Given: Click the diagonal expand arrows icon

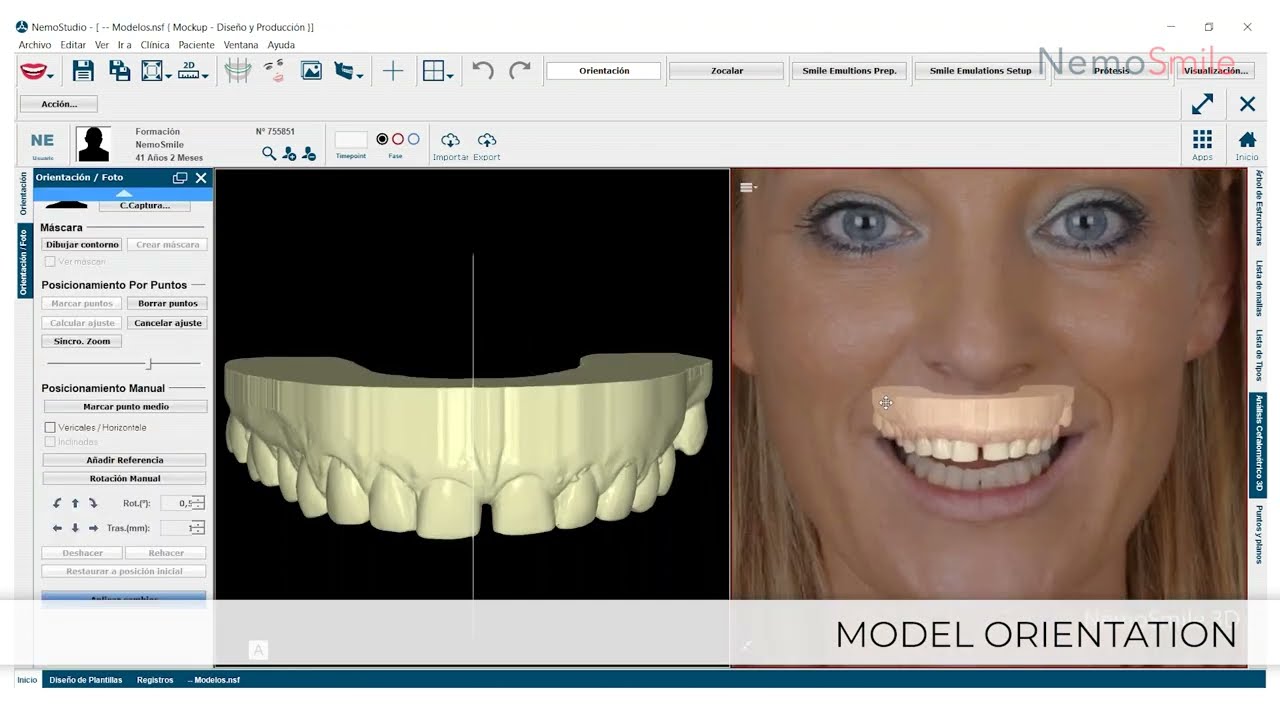Looking at the screenshot, I should pyautogui.click(x=1202, y=104).
